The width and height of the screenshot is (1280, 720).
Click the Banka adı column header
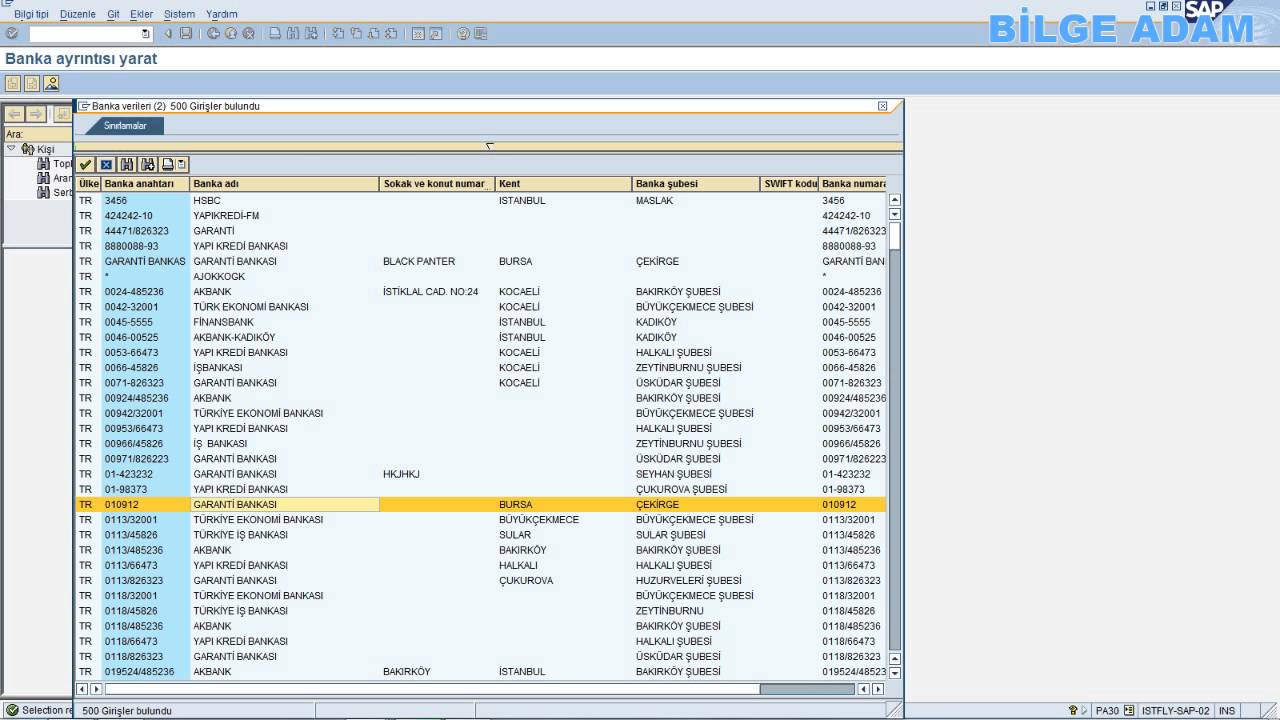(x=285, y=184)
